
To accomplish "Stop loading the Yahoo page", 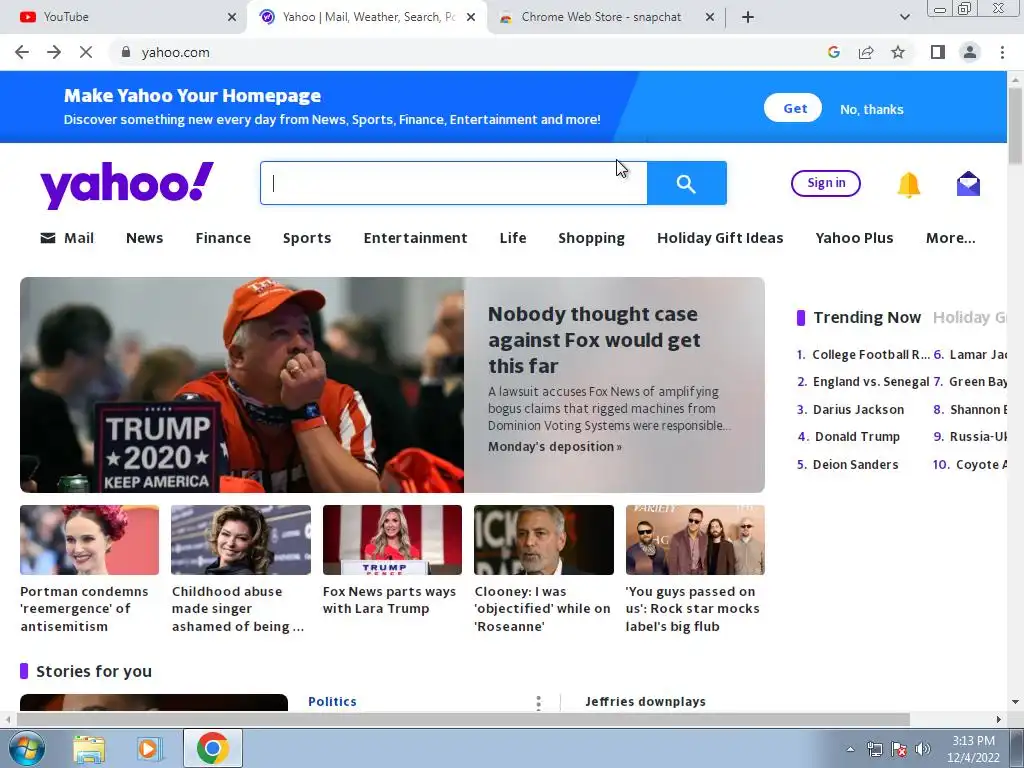I will [86, 52].
